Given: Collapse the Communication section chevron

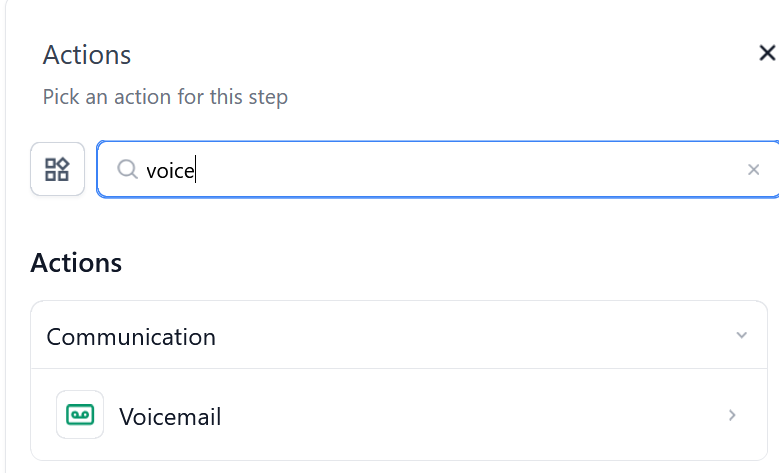Looking at the screenshot, I should tap(741, 335).
